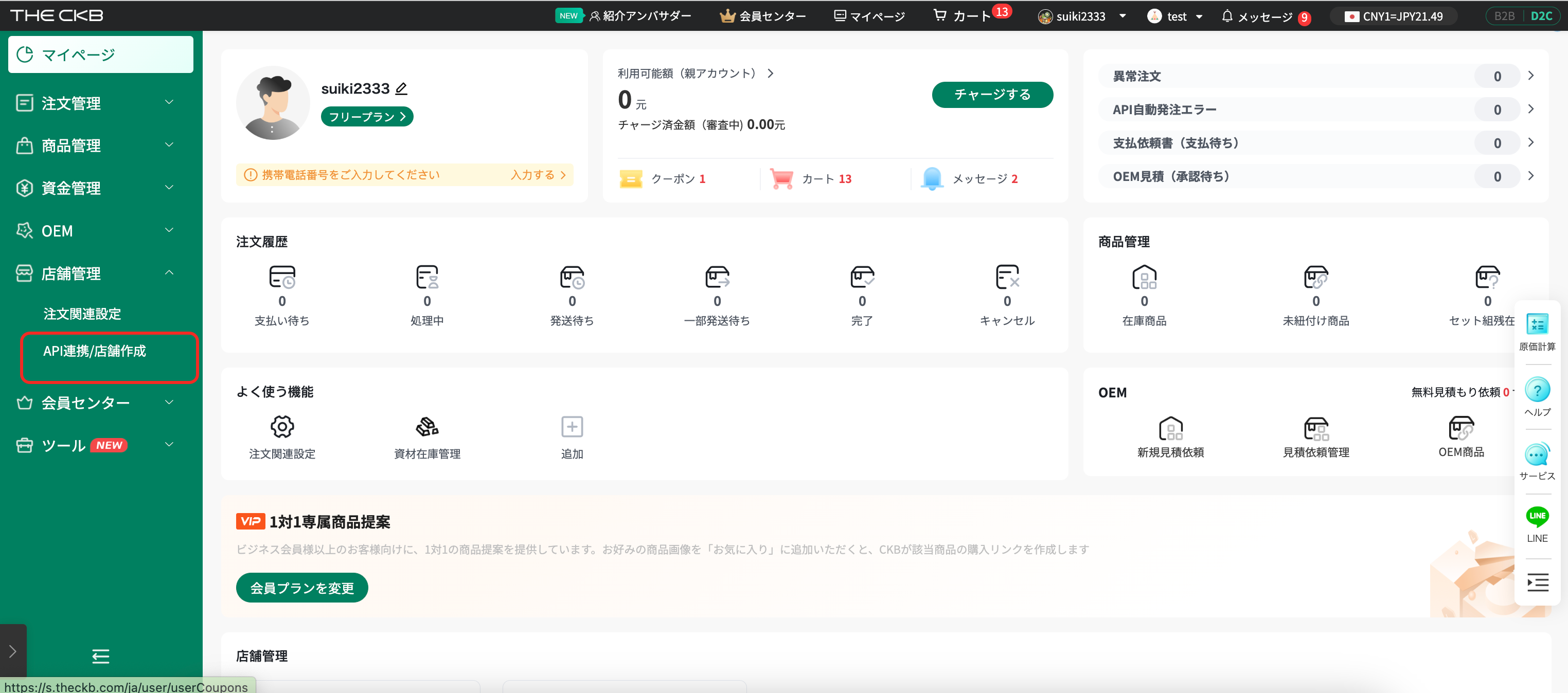The height and width of the screenshot is (693, 1568).
Task: Click the フリープラン plan badge
Action: click(x=366, y=116)
